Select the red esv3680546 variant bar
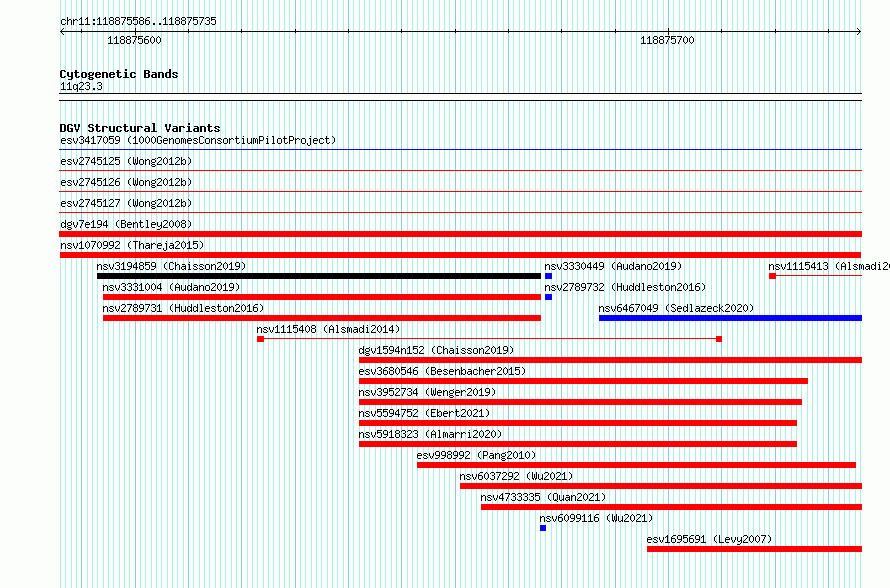 click(x=583, y=381)
